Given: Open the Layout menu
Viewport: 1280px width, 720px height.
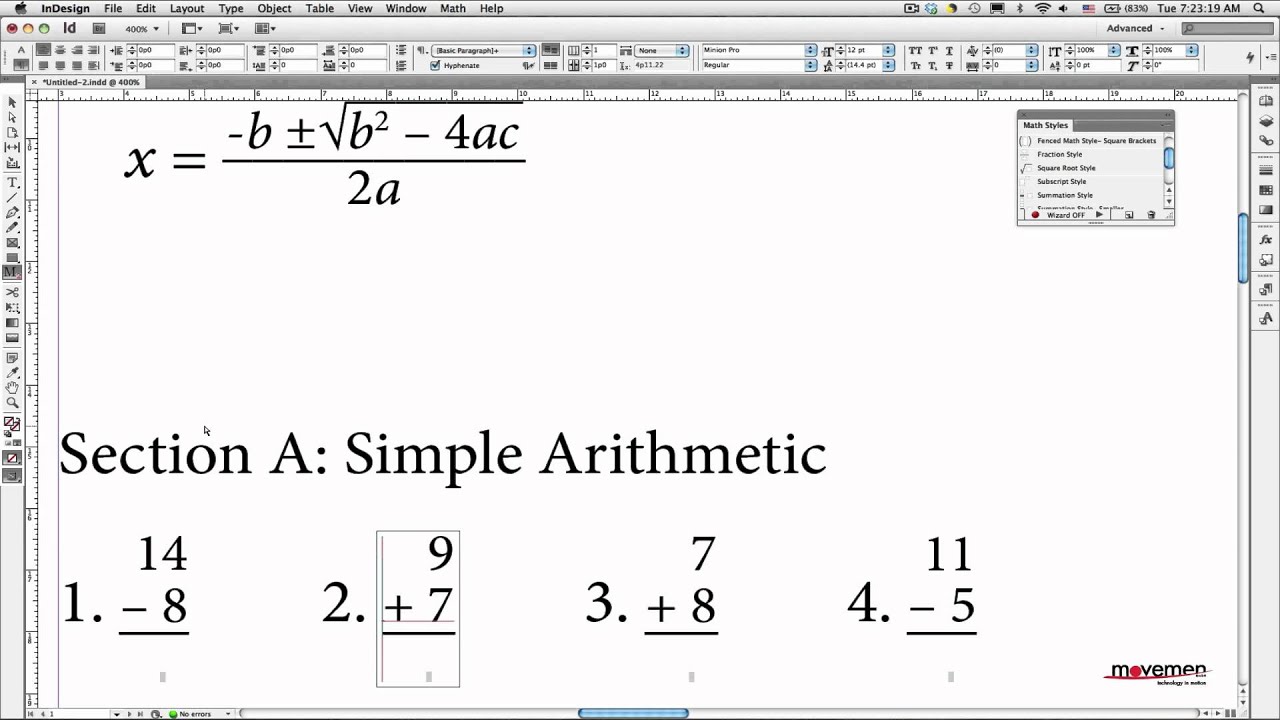Looking at the screenshot, I should pos(187,8).
